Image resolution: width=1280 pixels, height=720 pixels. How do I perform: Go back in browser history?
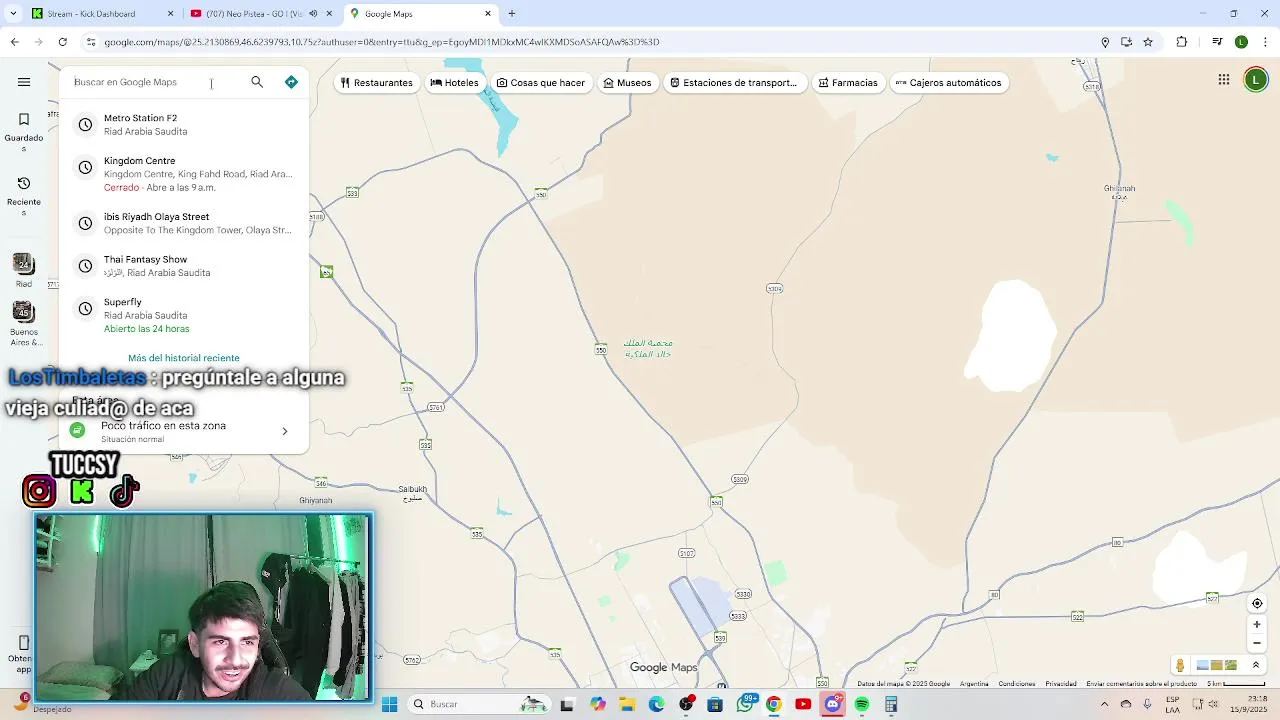click(14, 42)
